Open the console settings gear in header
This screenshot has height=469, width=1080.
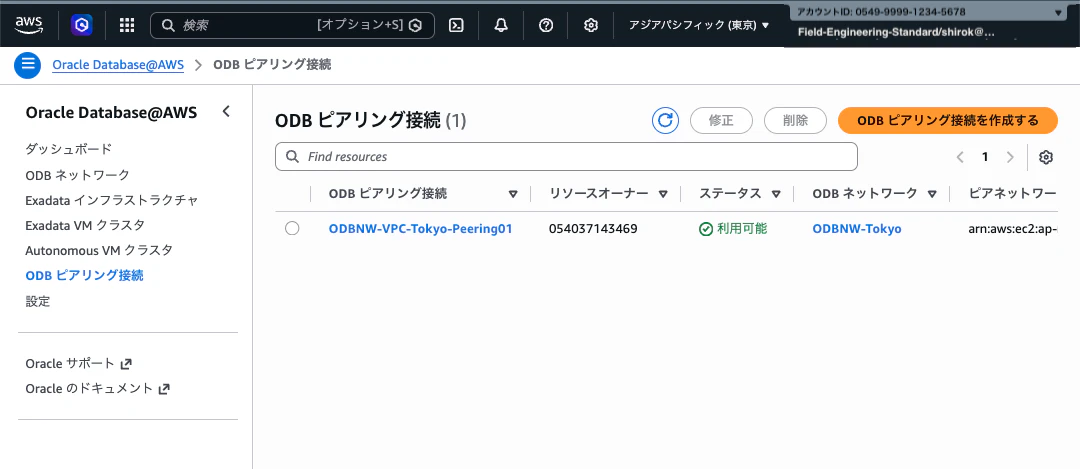[x=590, y=25]
